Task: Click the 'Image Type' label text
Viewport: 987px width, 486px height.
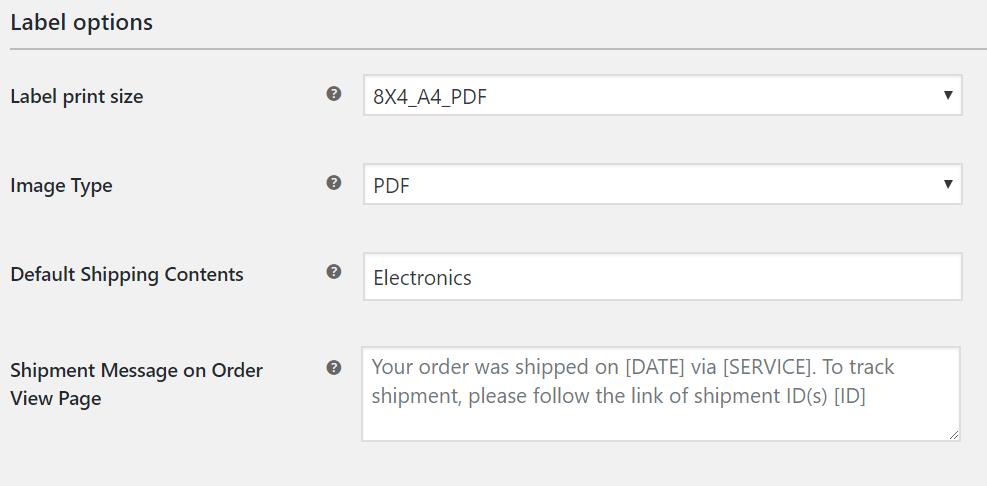Action: click(x=61, y=186)
